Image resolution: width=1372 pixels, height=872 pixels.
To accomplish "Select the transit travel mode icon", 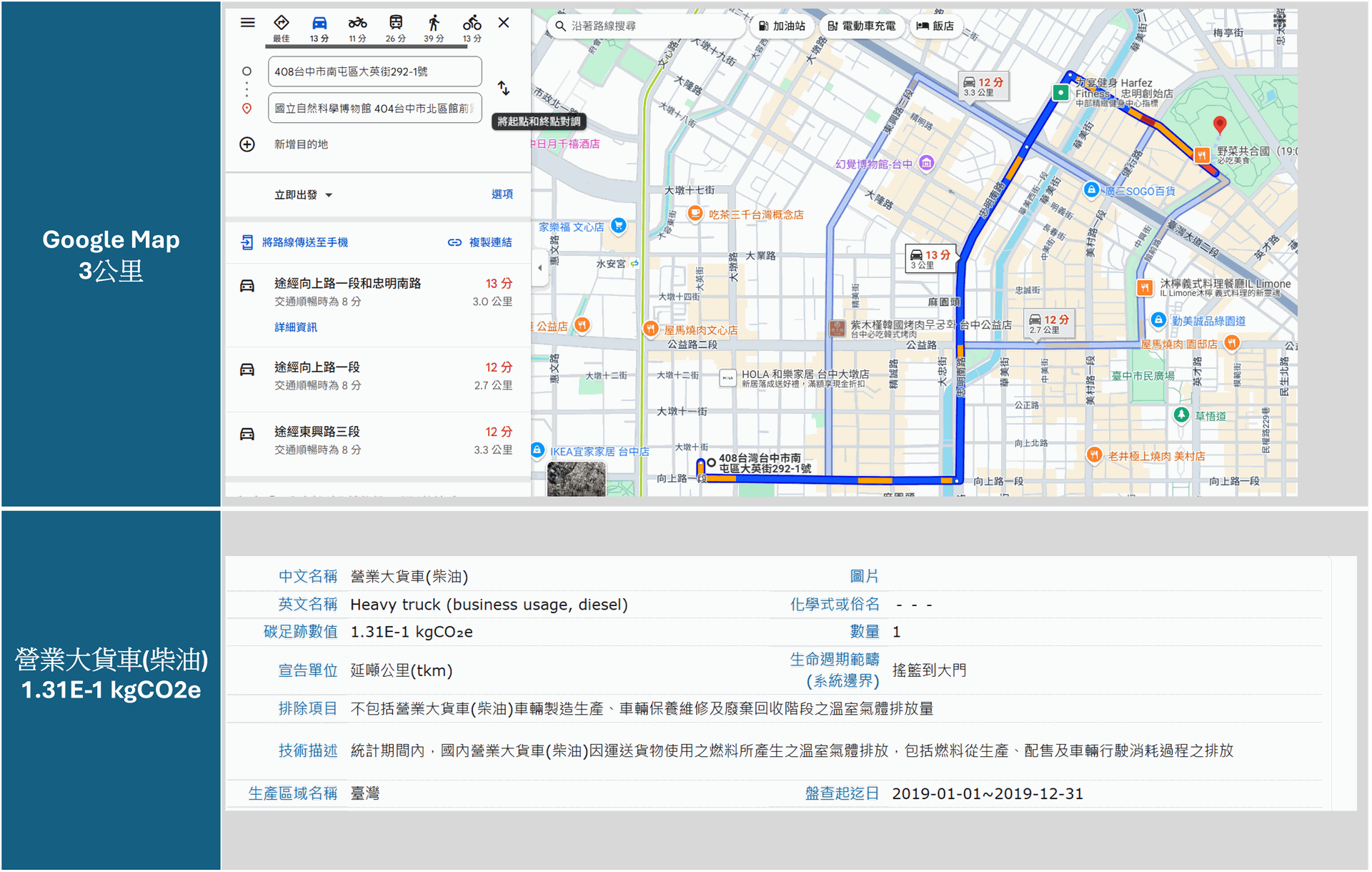I will (x=396, y=23).
